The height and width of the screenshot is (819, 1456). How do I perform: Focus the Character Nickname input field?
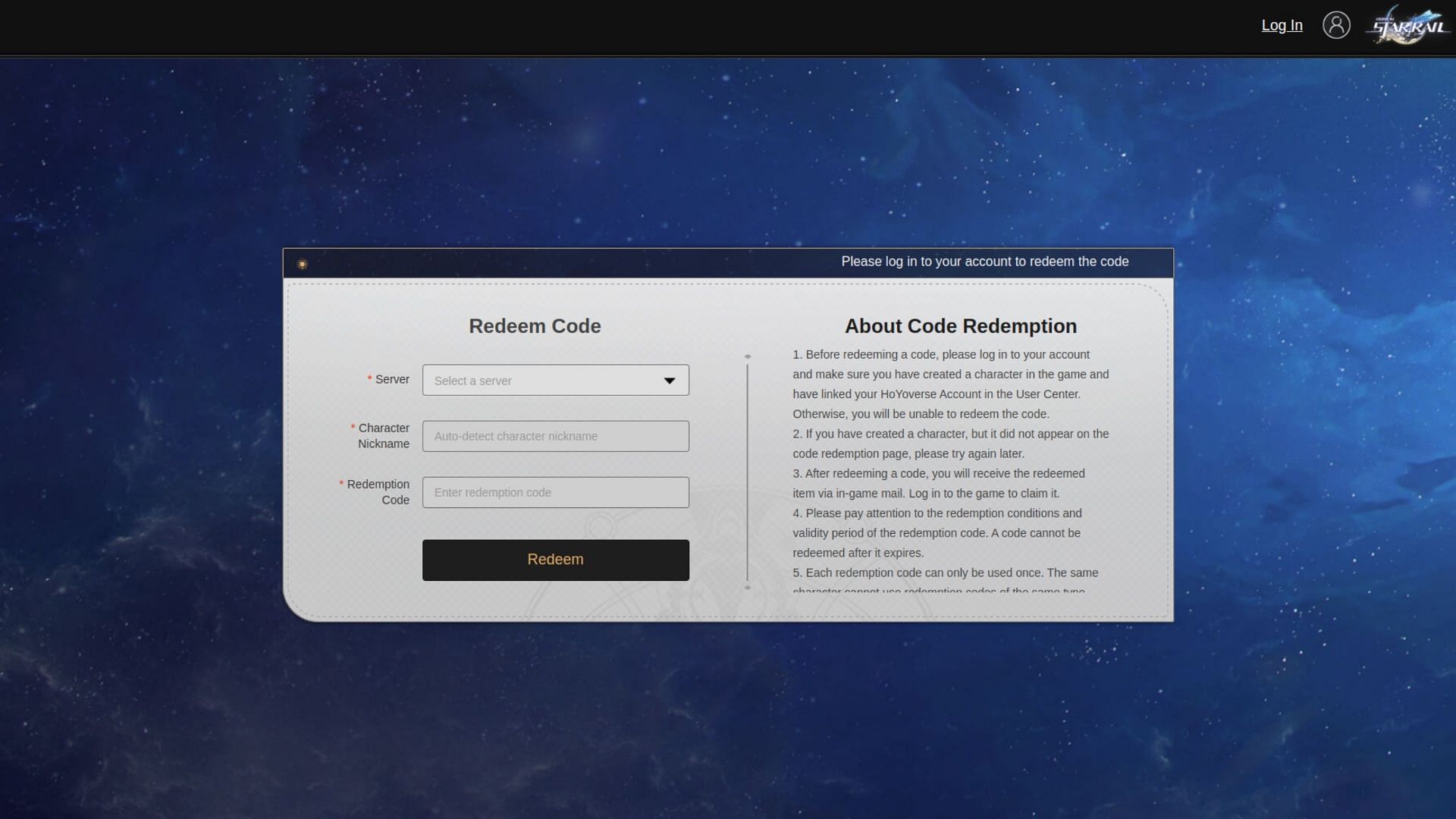pyautogui.click(x=555, y=436)
